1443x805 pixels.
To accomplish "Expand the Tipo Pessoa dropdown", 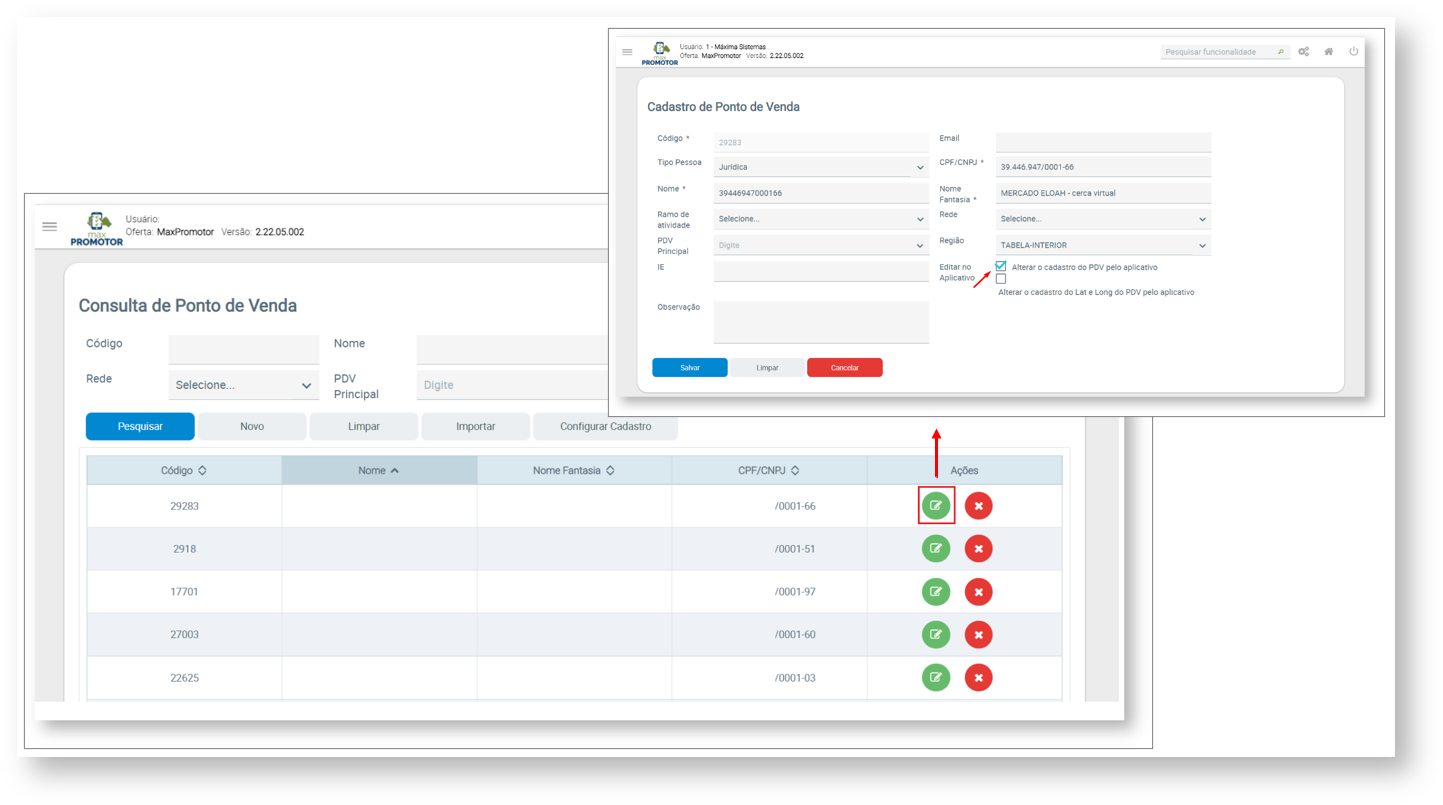I will click(x=821, y=167).
